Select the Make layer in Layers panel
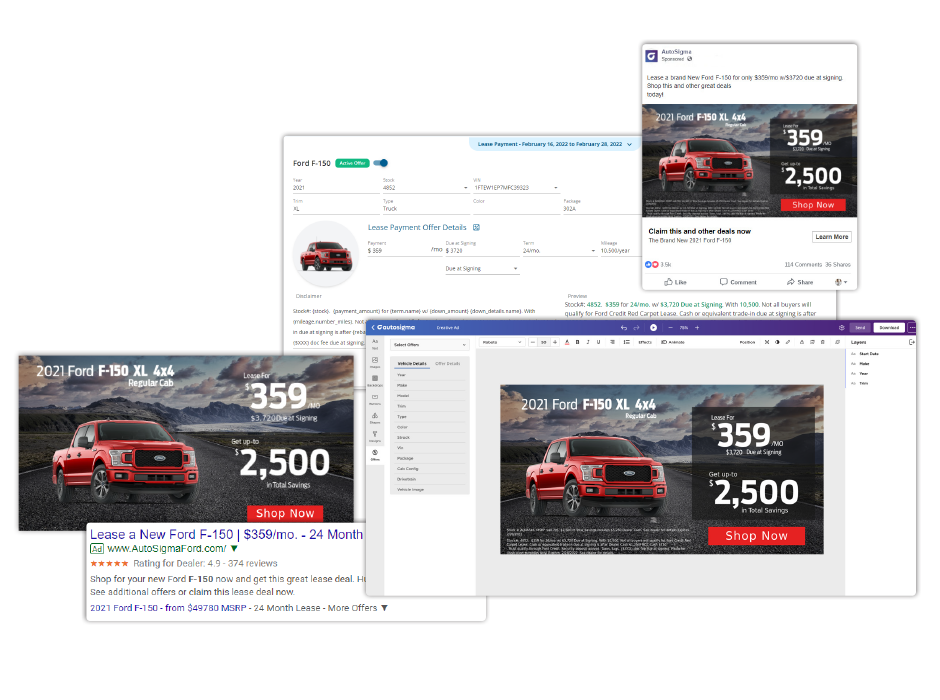 (x=860, y=364)
